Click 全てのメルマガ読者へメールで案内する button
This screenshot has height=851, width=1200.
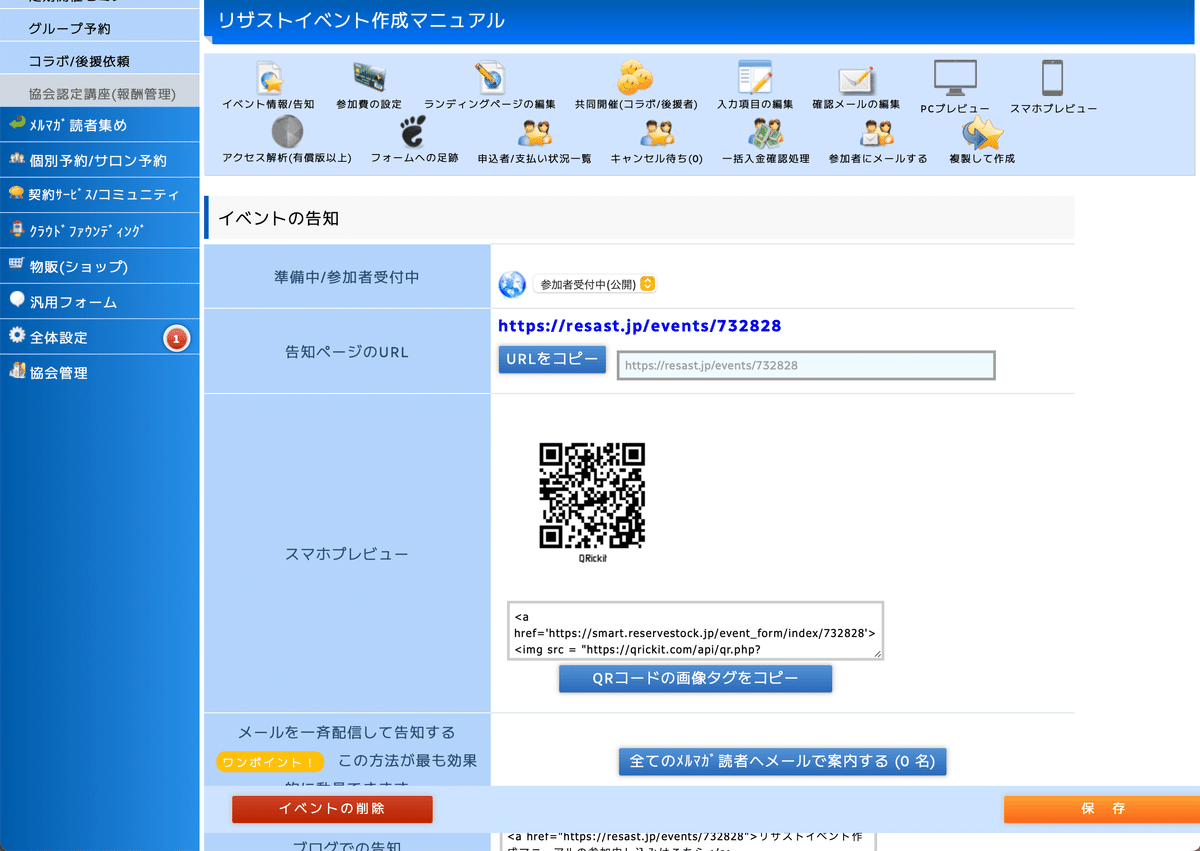point(782,761)
